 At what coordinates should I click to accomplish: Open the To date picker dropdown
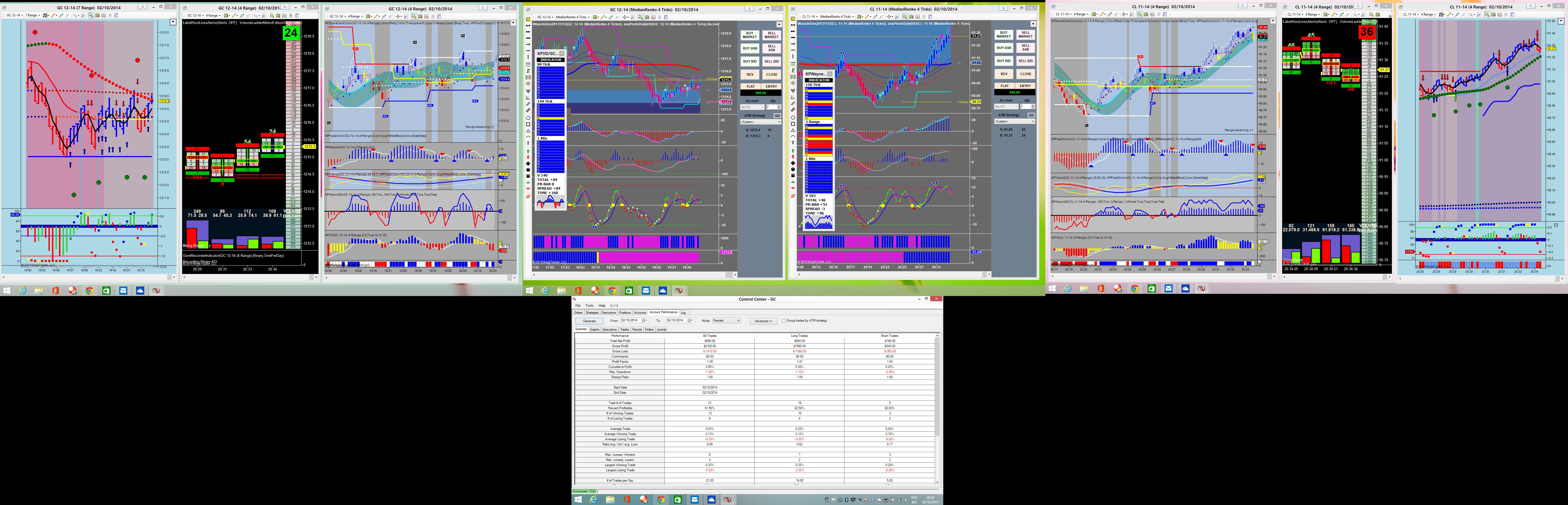click(690, 321)
